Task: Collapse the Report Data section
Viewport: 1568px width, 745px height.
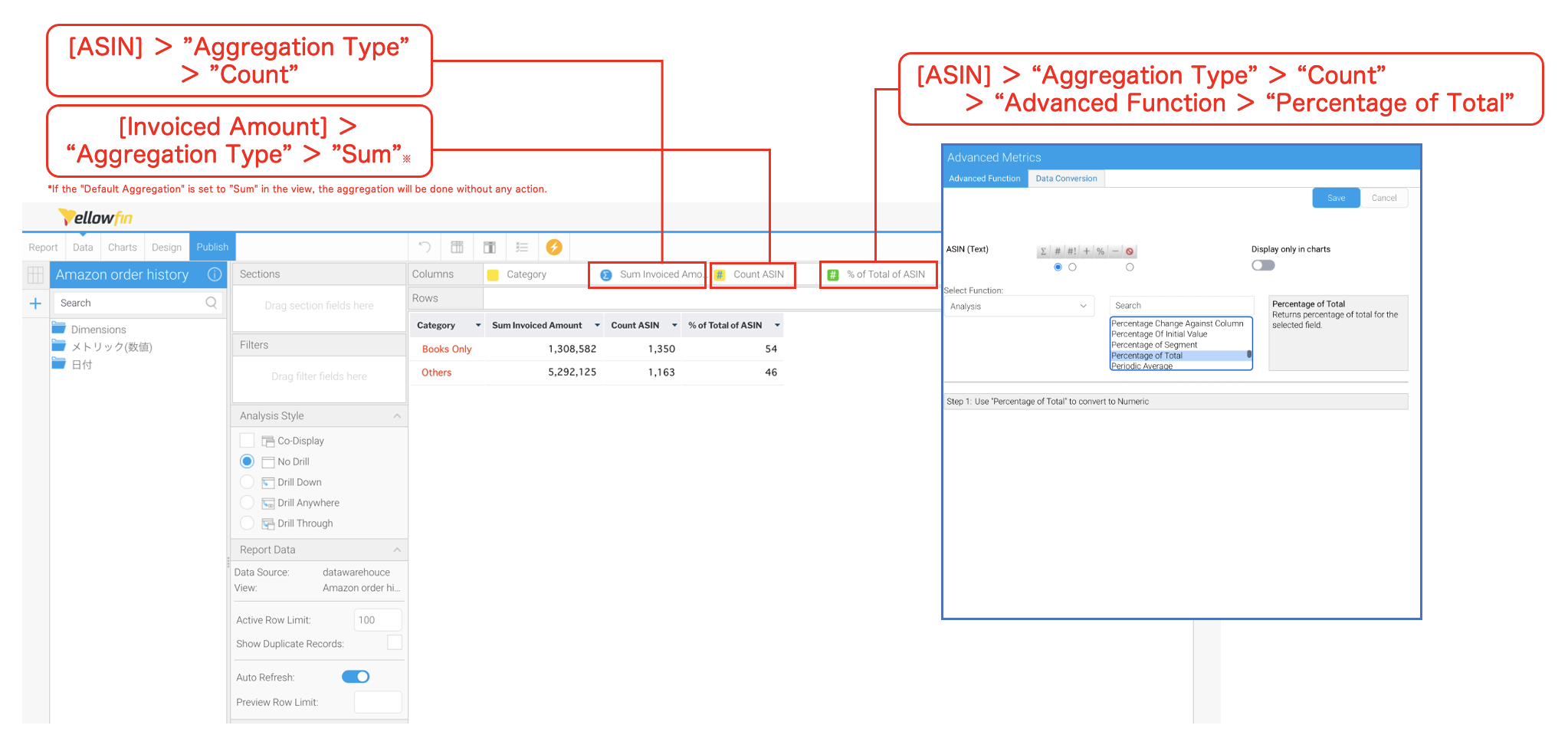Action: [x=397, y=550]
